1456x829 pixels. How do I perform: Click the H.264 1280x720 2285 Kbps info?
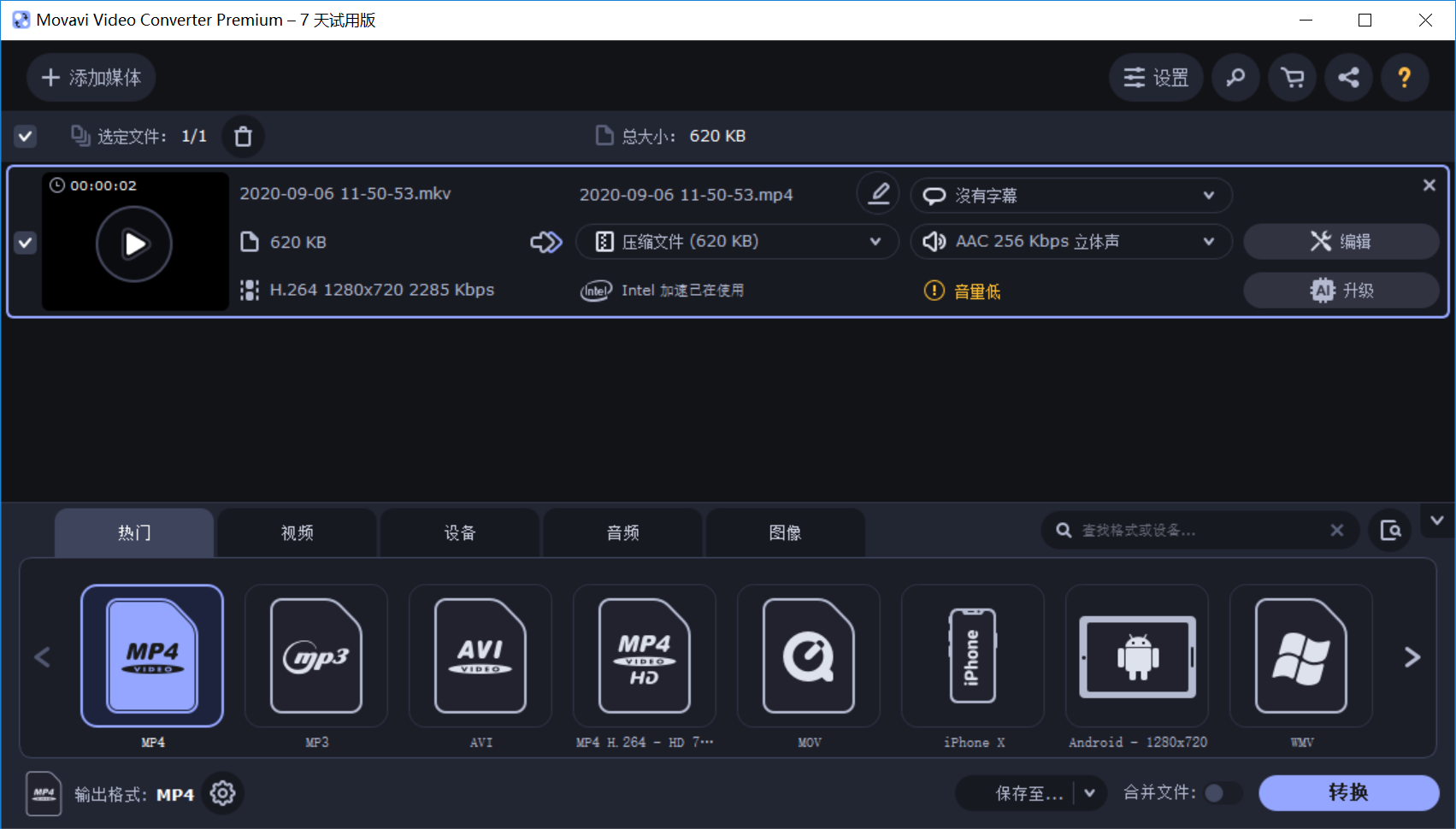pos(381,291)
